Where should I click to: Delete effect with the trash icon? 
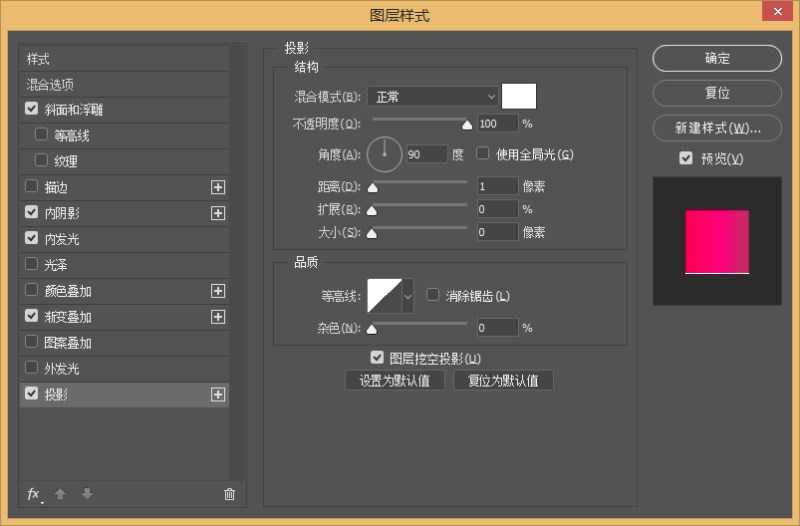[230, 494]
